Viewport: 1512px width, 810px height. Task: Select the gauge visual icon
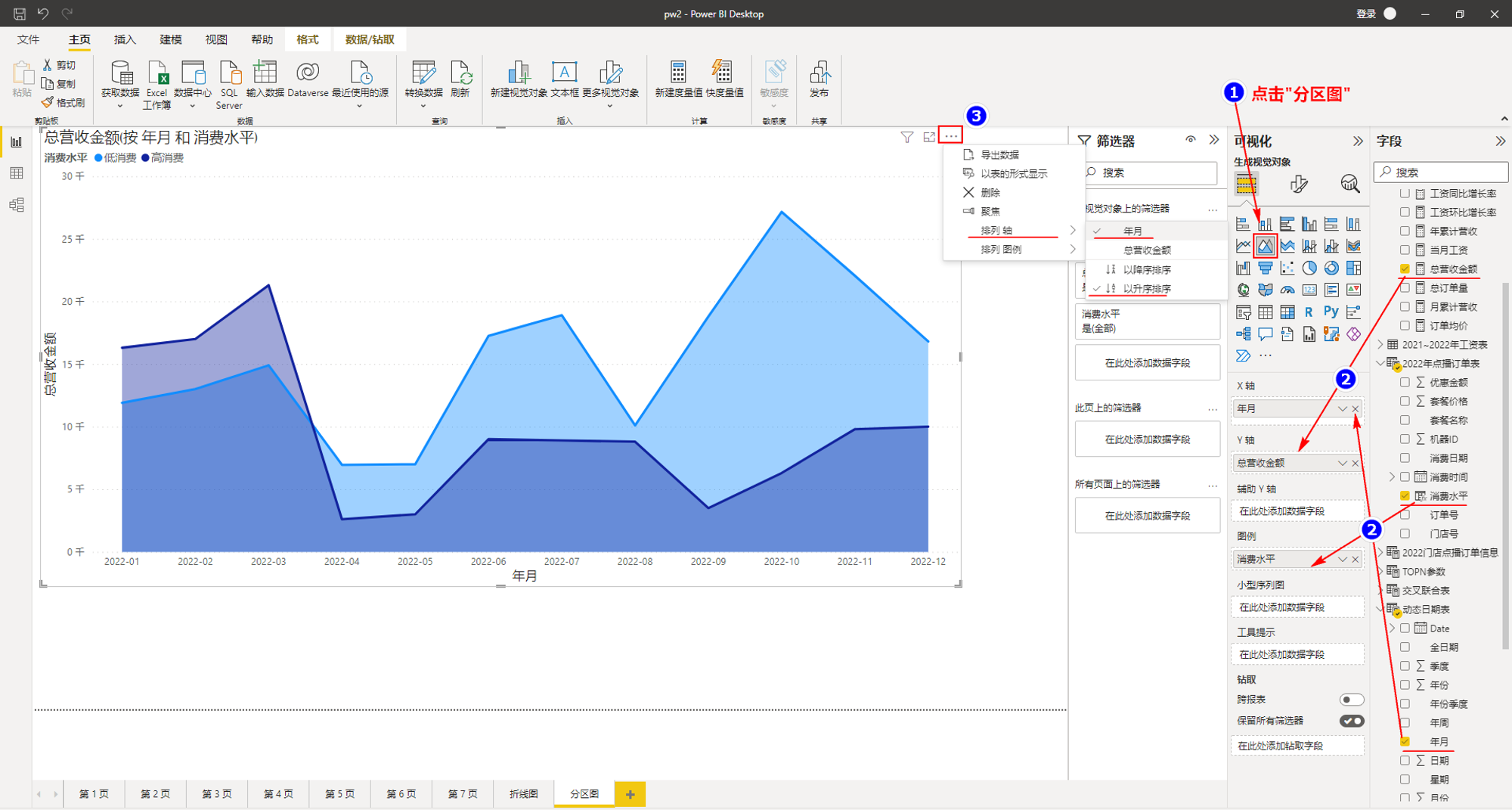tap(1287, 290)
